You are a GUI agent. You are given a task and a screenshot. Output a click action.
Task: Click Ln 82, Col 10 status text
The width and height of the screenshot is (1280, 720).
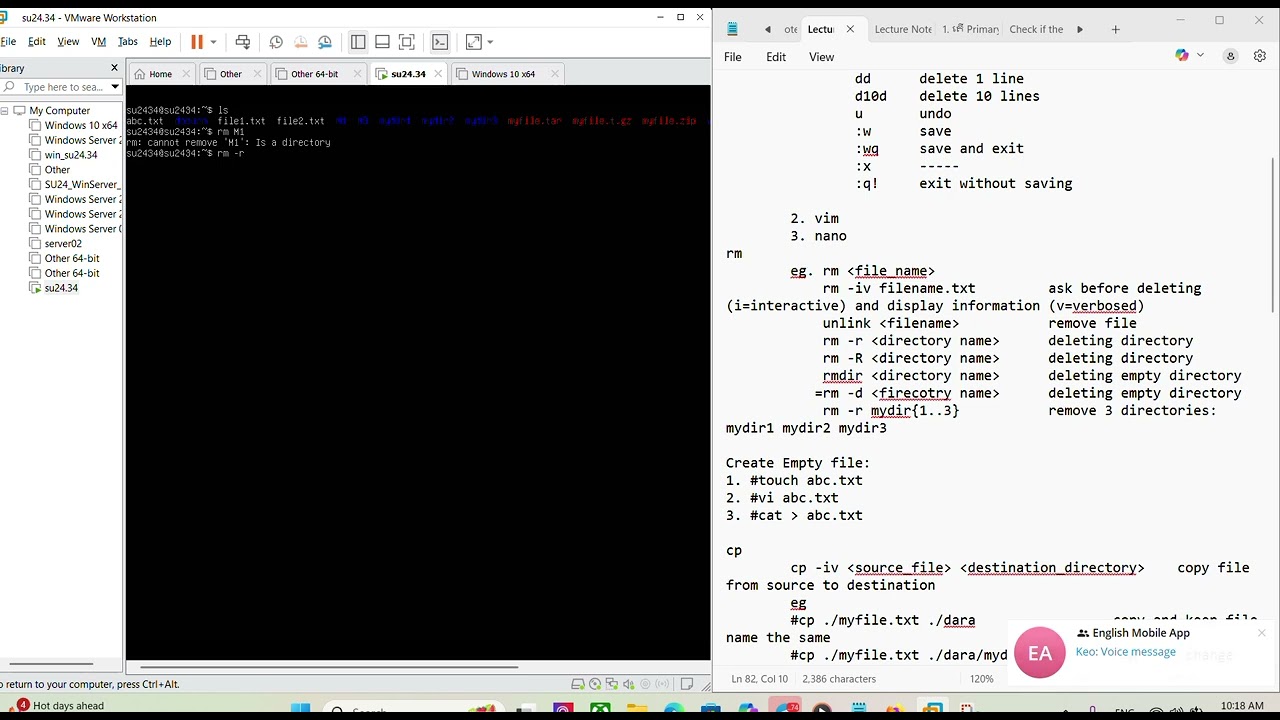760,679
